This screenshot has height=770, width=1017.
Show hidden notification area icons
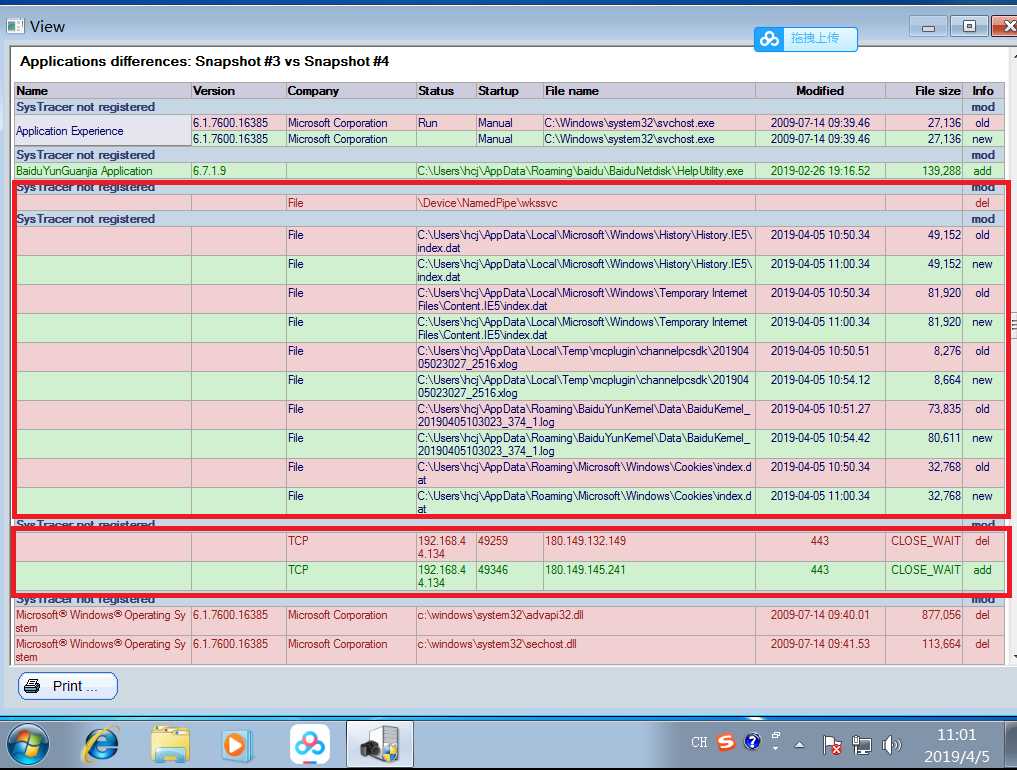tap(800, 745)
